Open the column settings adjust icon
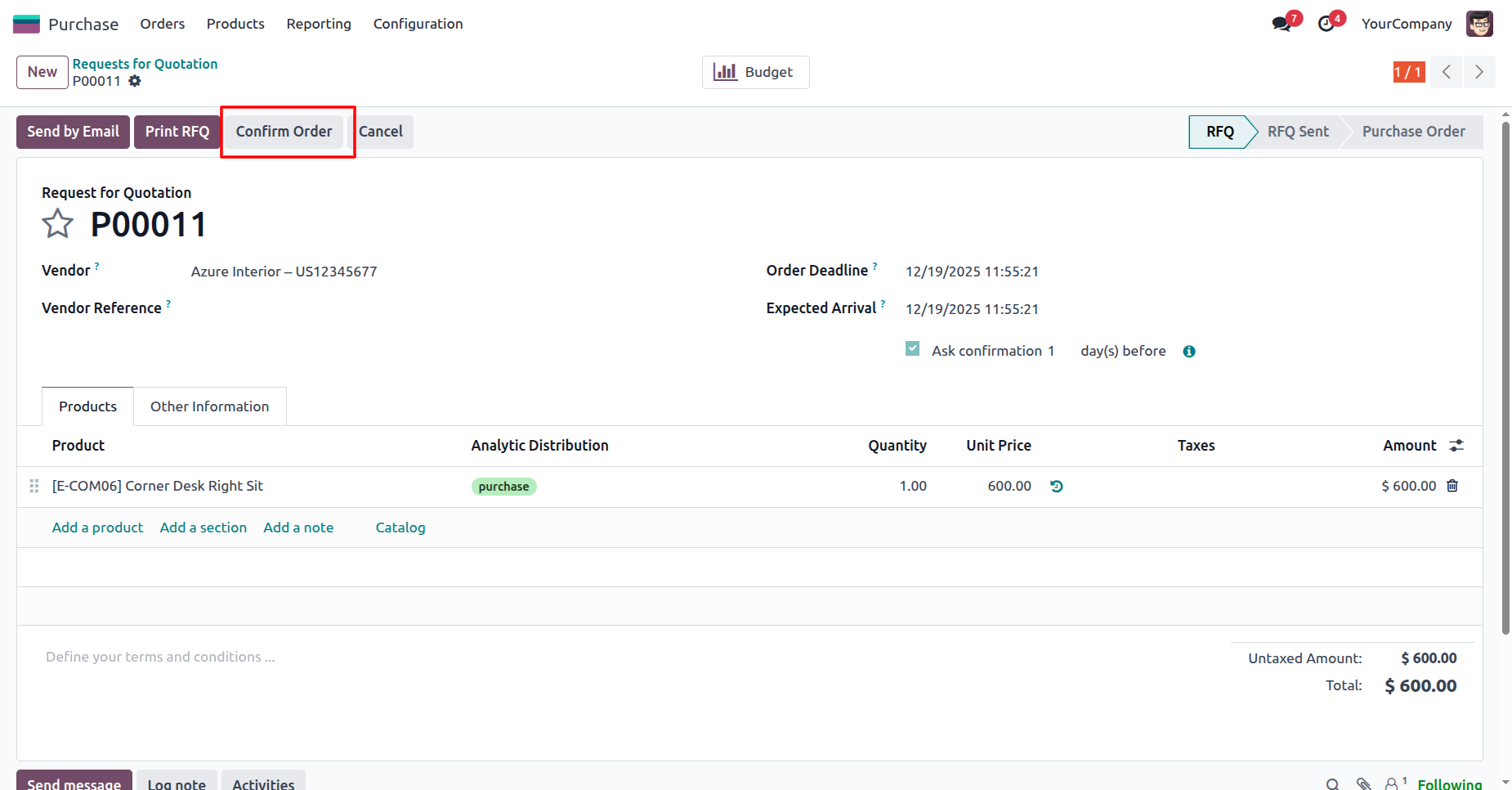Viewport: 1512px width, 790px height. 1456,446
